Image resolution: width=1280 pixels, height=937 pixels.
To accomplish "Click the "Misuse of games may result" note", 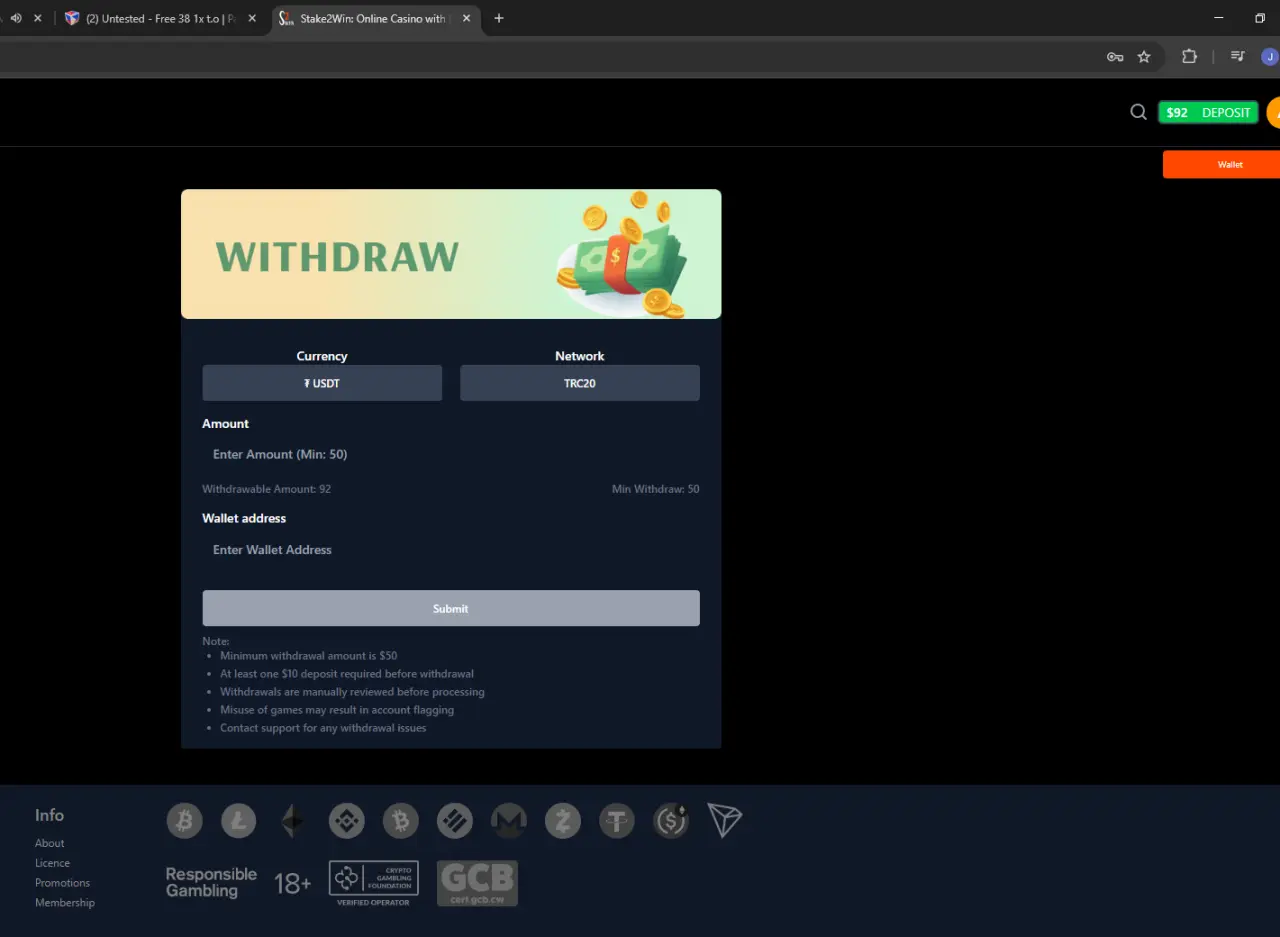I will (x=337, y=710).
